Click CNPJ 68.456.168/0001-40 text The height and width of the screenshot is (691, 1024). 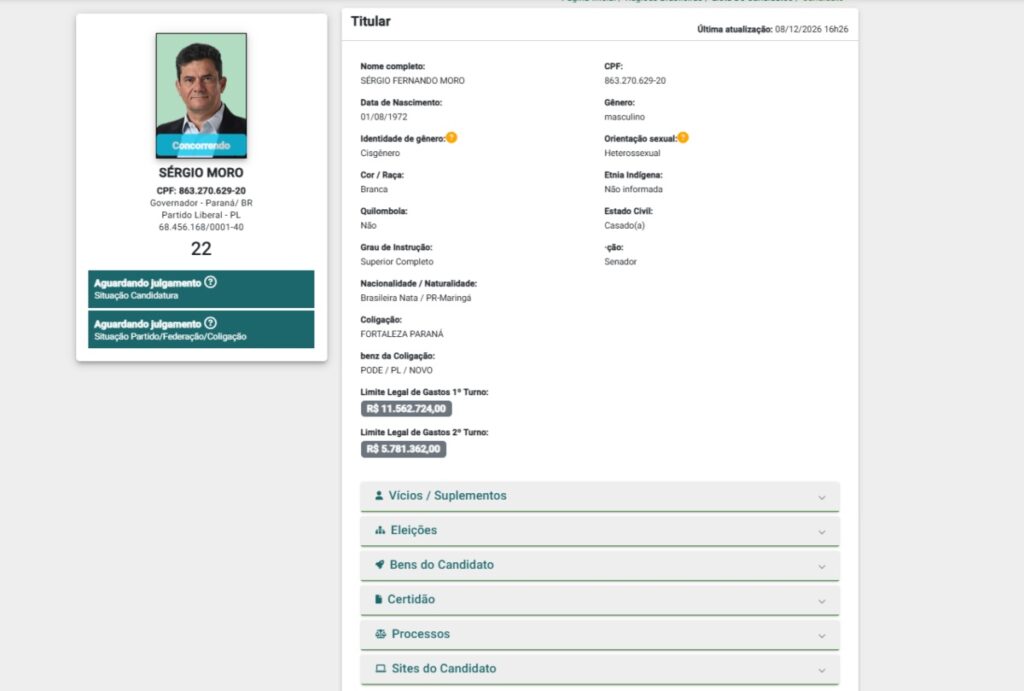201,227
